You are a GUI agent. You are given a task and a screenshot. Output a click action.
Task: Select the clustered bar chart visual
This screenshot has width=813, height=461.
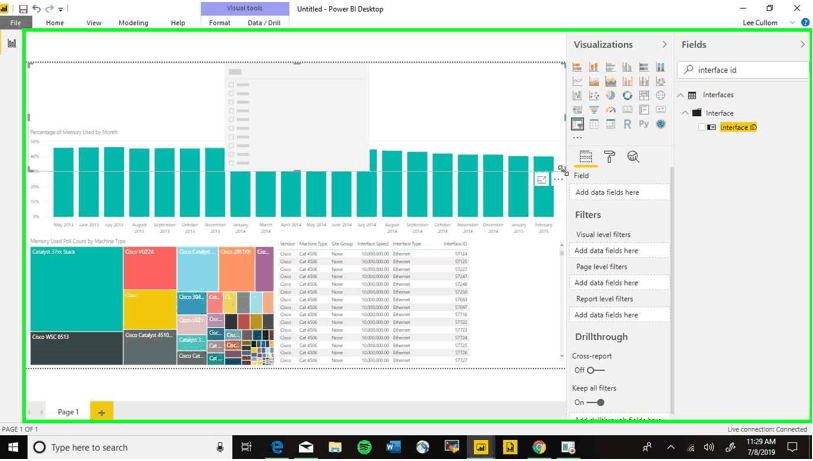[610, 67]
